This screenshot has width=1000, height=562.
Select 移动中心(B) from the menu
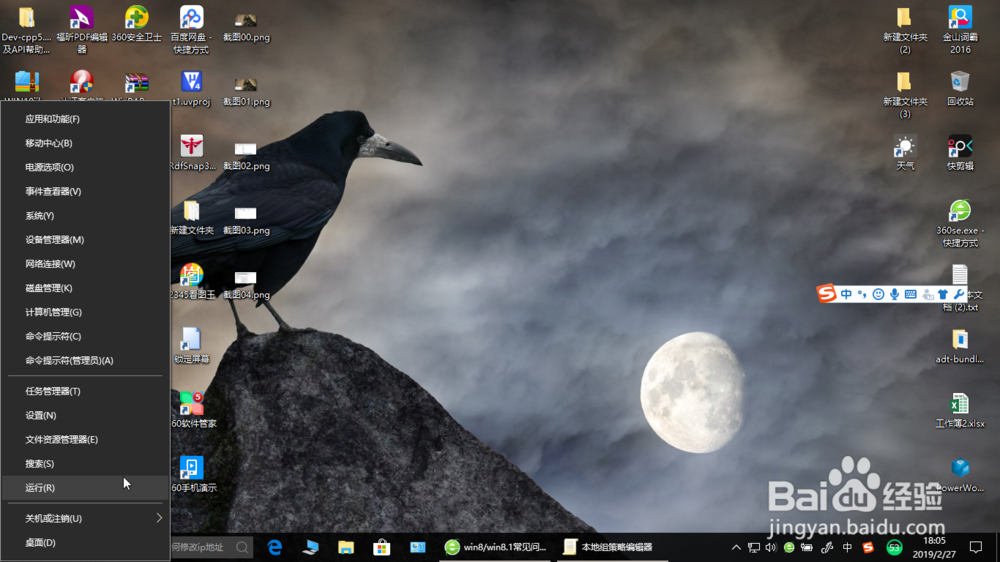tap(85, 143)
